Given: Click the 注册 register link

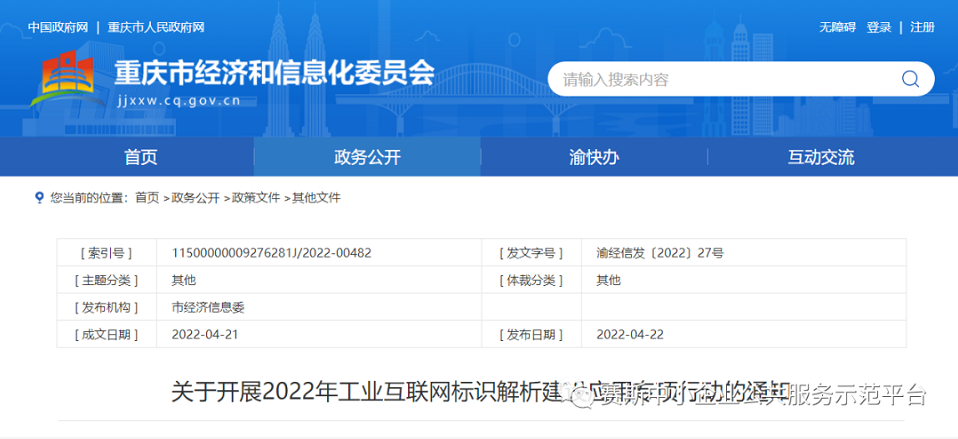Looking at the screenshot, I should 922,27.
